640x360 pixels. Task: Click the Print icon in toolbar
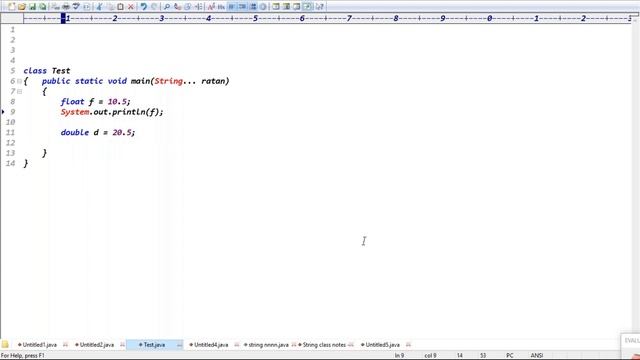[x=66, y=7]
